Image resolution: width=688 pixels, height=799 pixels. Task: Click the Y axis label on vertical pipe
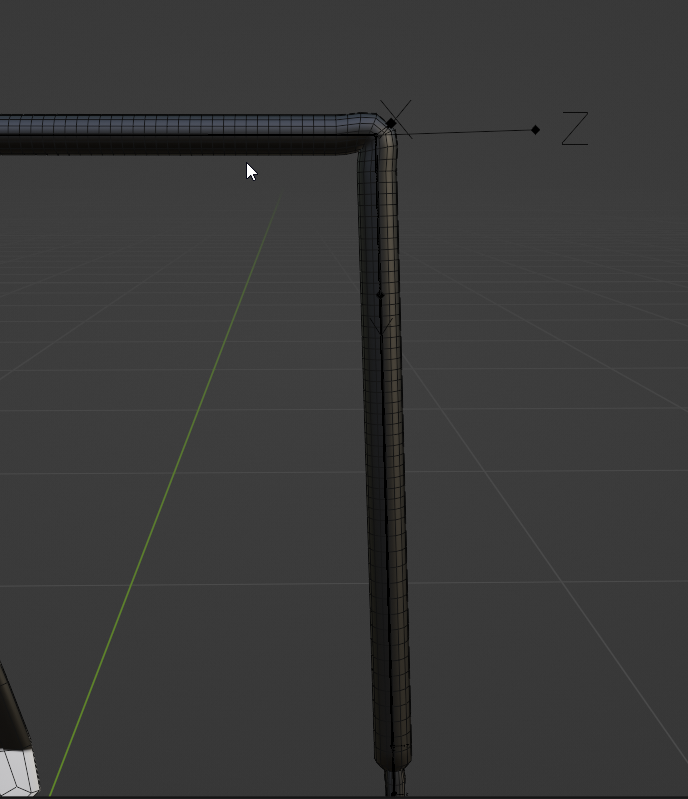tap(381, 328)
